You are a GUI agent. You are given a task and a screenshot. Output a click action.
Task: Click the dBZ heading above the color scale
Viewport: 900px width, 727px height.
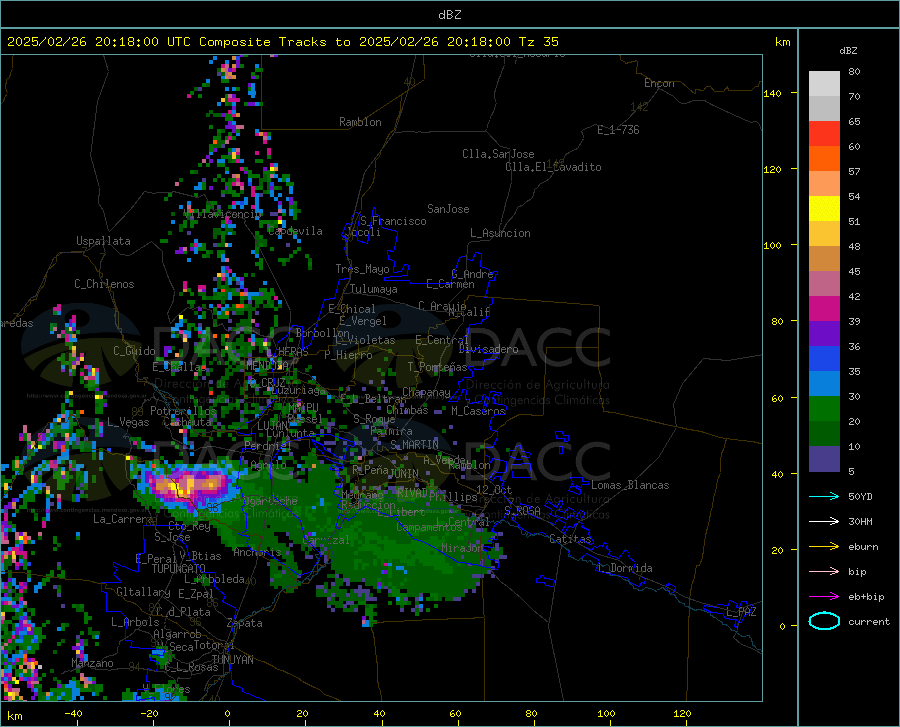[x=848, y=50]
